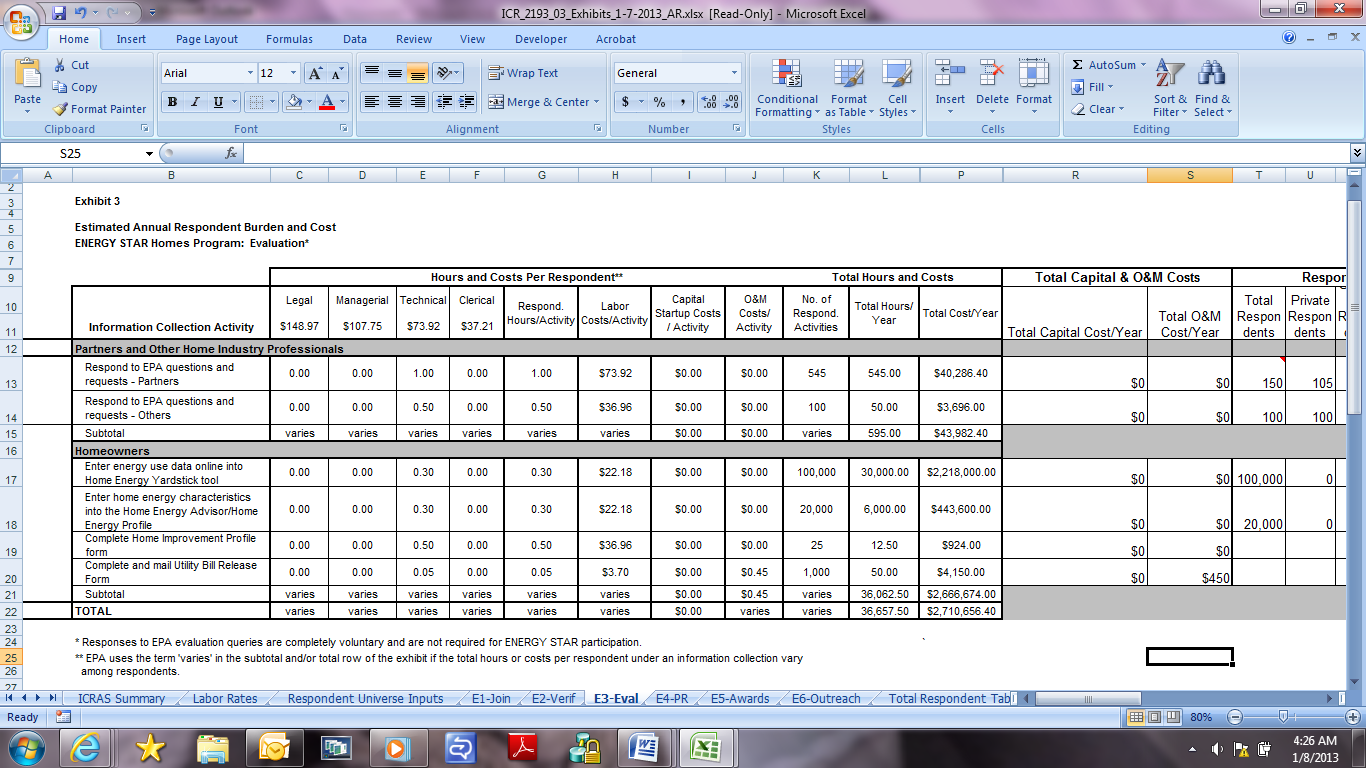Open the General number format dropdown

pyautogui.click(x=734, y=73)
